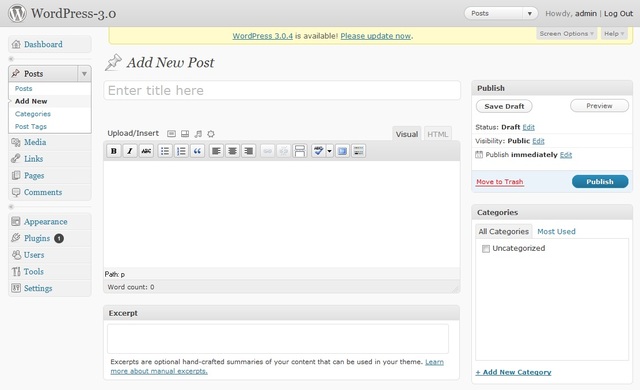Align text left in editor
The width and height of the screenshot is (640, 390).
click(x=216, y=151)
